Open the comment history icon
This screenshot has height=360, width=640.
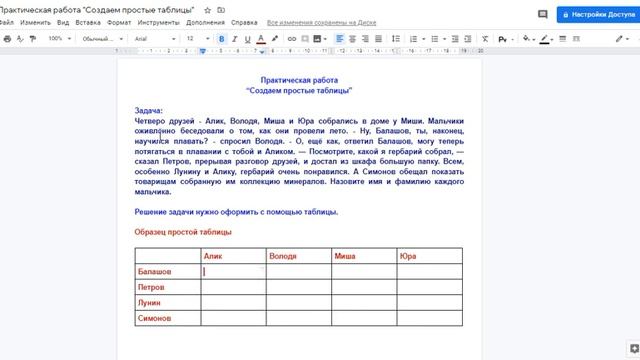(x=542, y=14)
